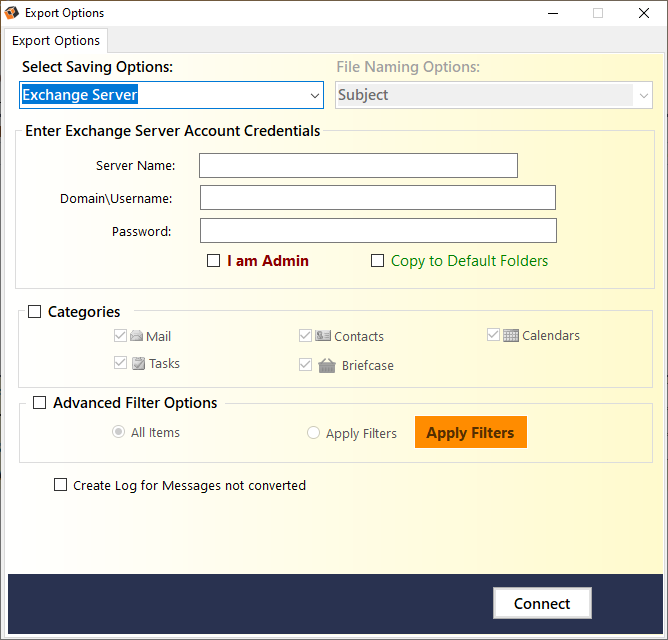Toggle the Briefcase category checkbox
Viewport: 668px width, 640px height.
[x=305, y=365]
